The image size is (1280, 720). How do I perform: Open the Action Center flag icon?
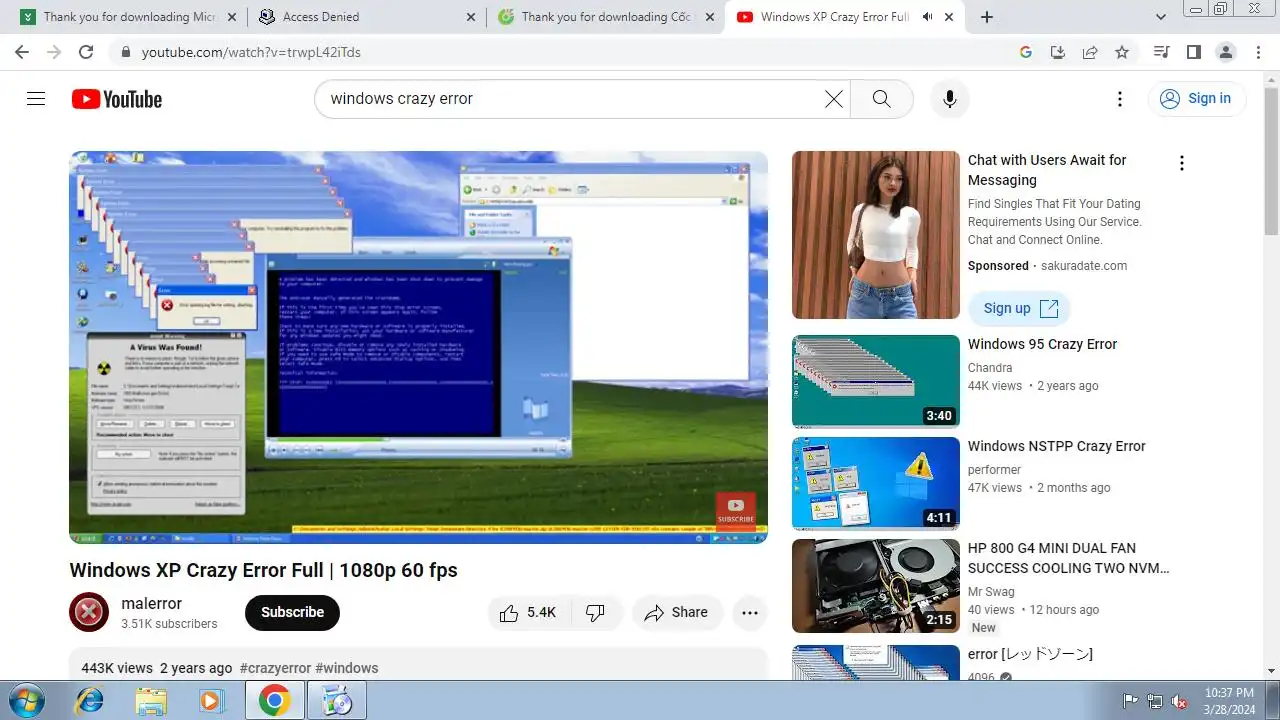coord(1131,700)
